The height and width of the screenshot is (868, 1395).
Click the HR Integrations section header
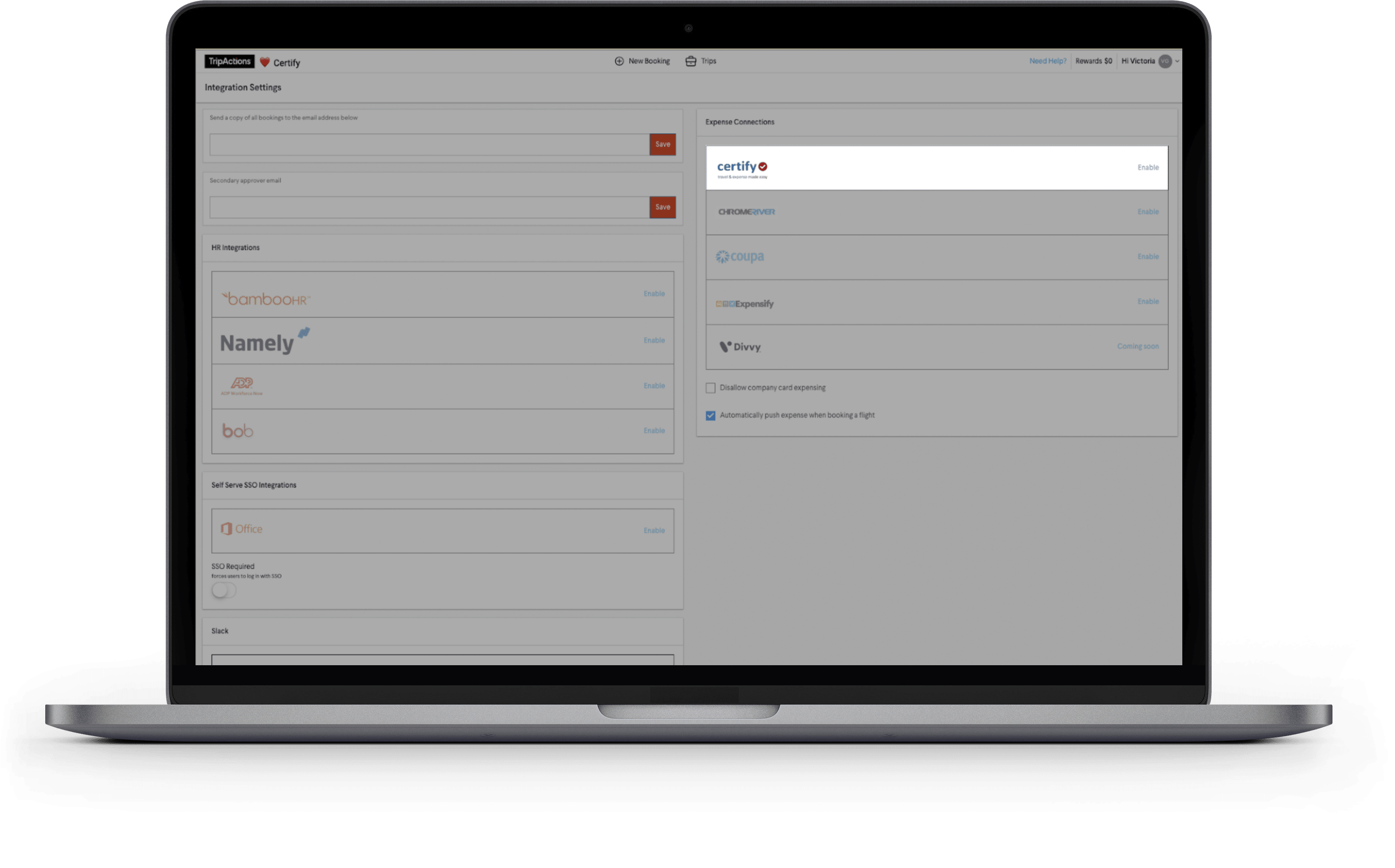236,248
